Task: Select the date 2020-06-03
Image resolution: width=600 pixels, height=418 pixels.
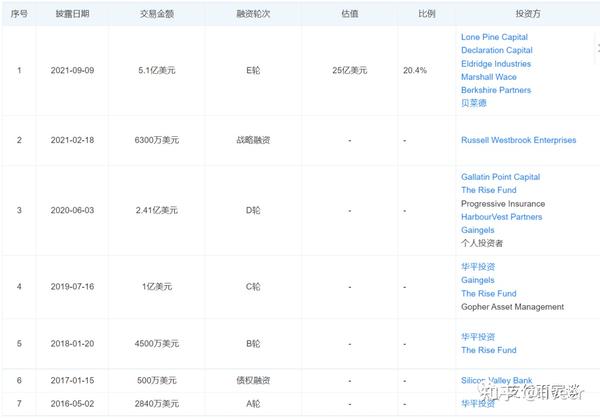Action: click(72, 210)
